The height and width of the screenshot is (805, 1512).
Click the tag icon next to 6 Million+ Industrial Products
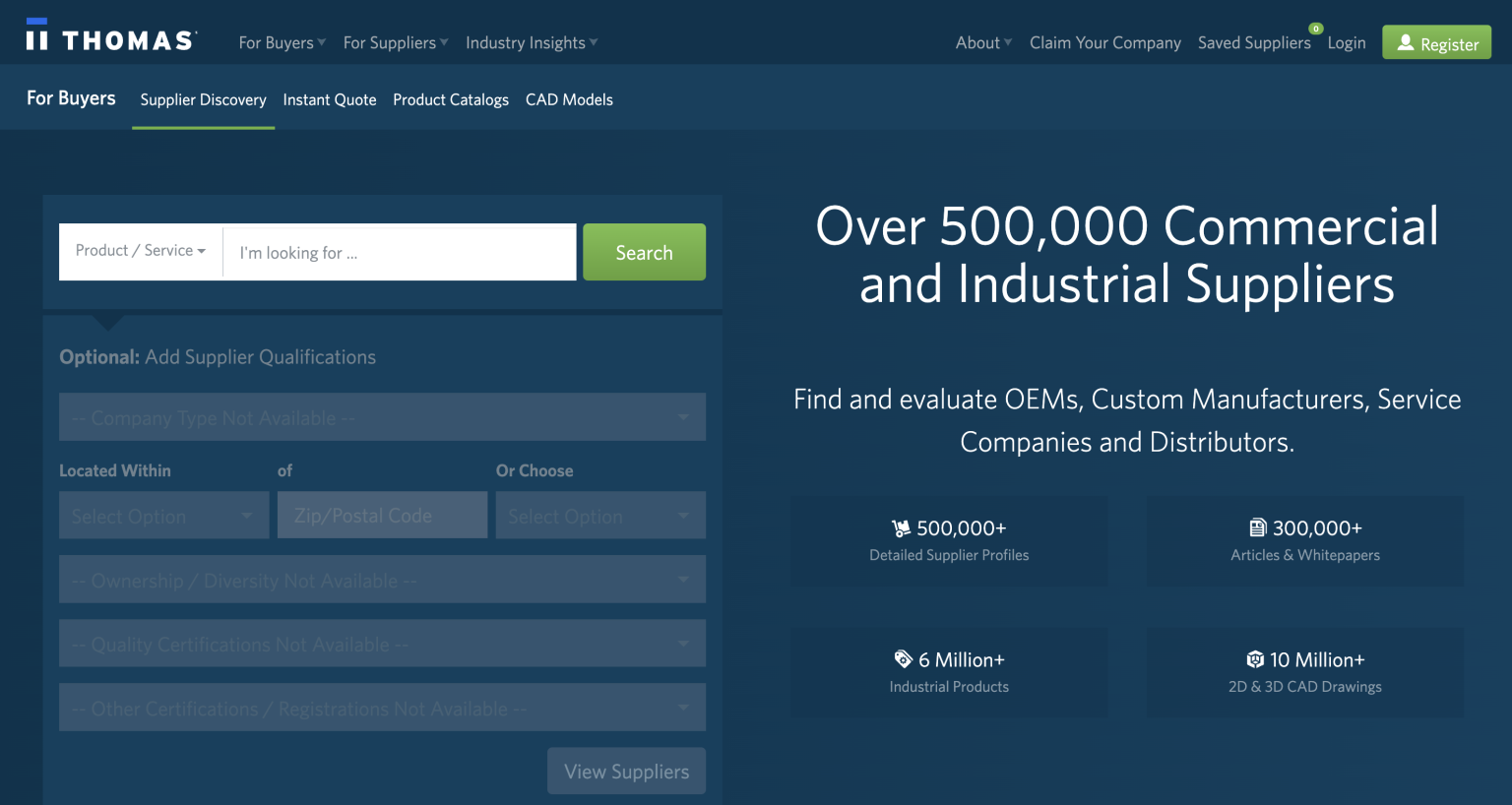[x=904, y=659]
